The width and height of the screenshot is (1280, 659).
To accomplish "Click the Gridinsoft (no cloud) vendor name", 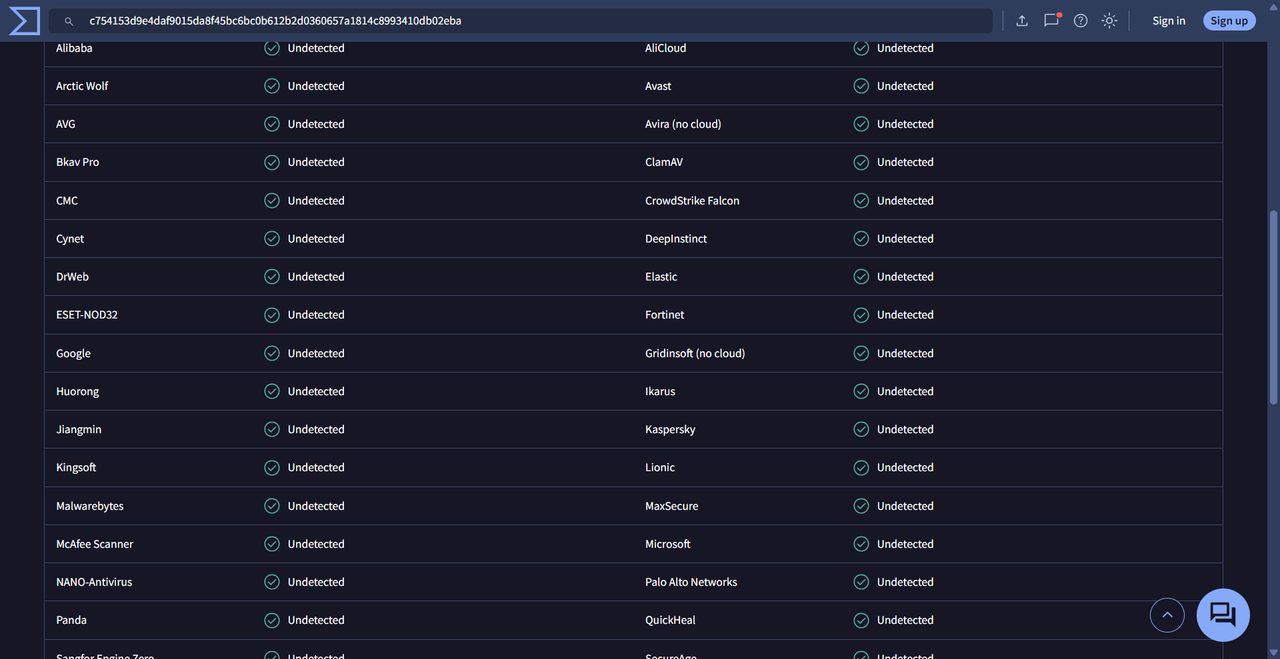I will (x=695, y=353).
